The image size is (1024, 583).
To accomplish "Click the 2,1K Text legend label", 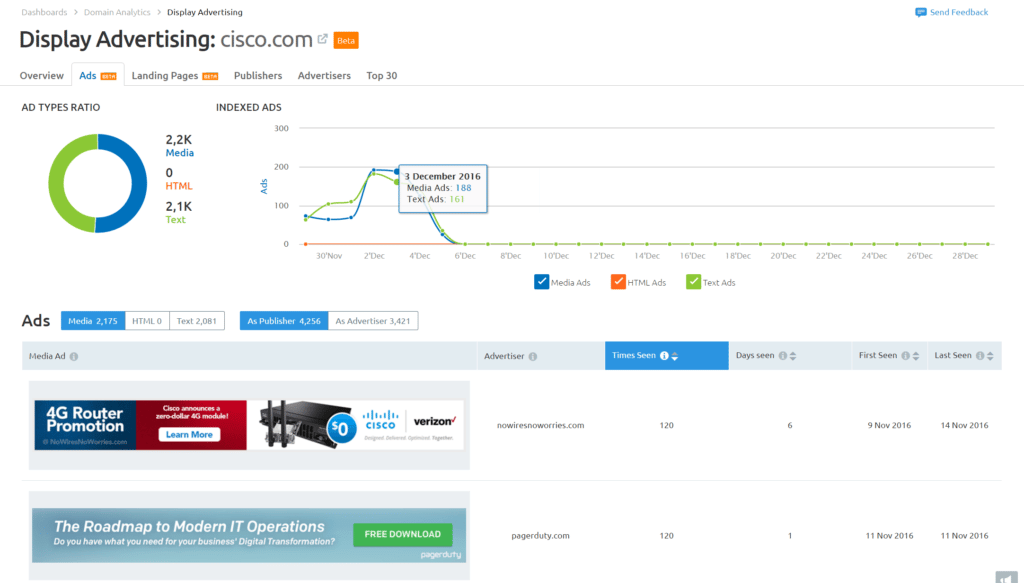I will [x=178, y=212].
